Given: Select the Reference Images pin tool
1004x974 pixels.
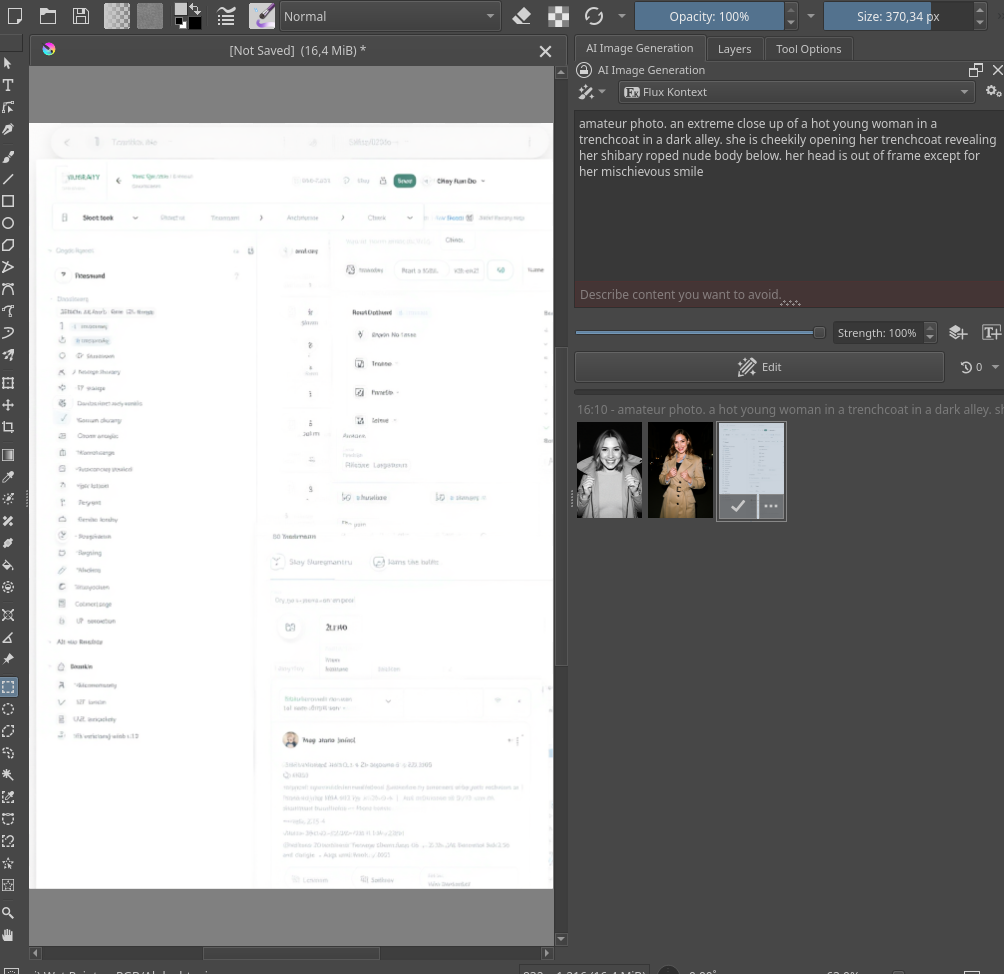Looking at the screenshot, I should (8, 659).
